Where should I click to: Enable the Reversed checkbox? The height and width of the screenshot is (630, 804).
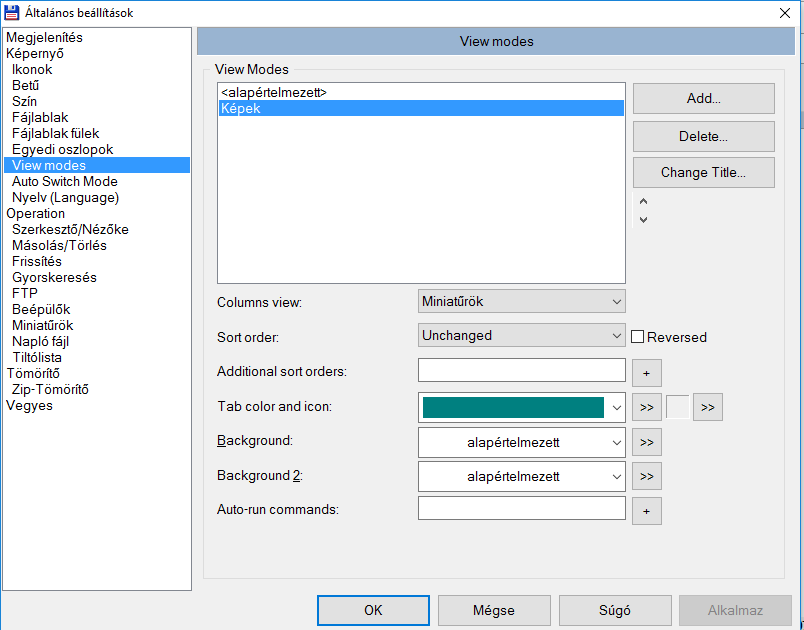tap(638, 337)
